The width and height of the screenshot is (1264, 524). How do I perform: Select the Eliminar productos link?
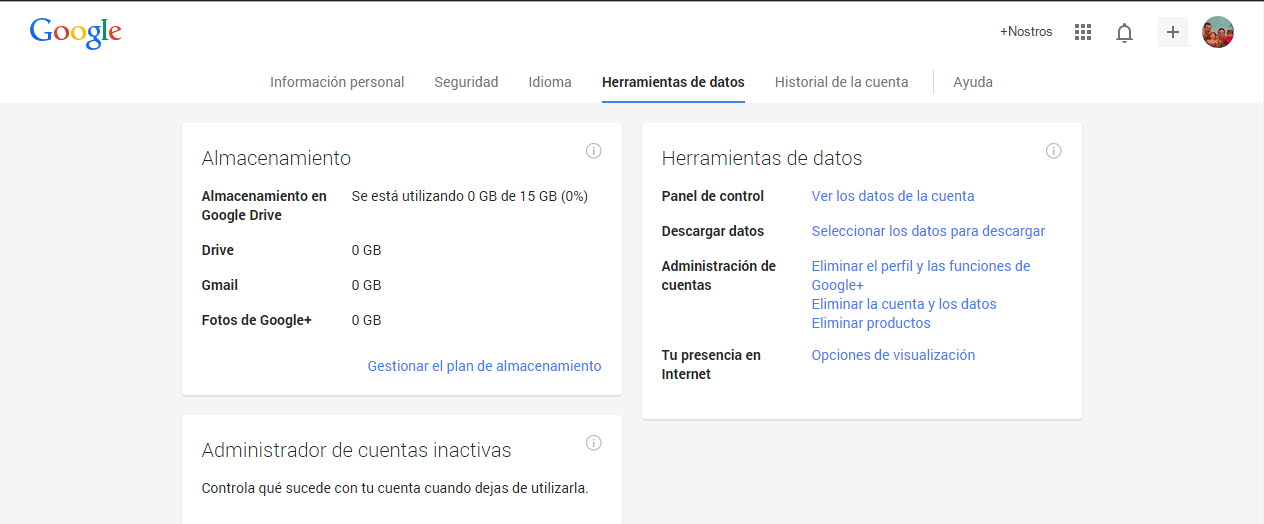pyautogui.click(x=870, y=323)
